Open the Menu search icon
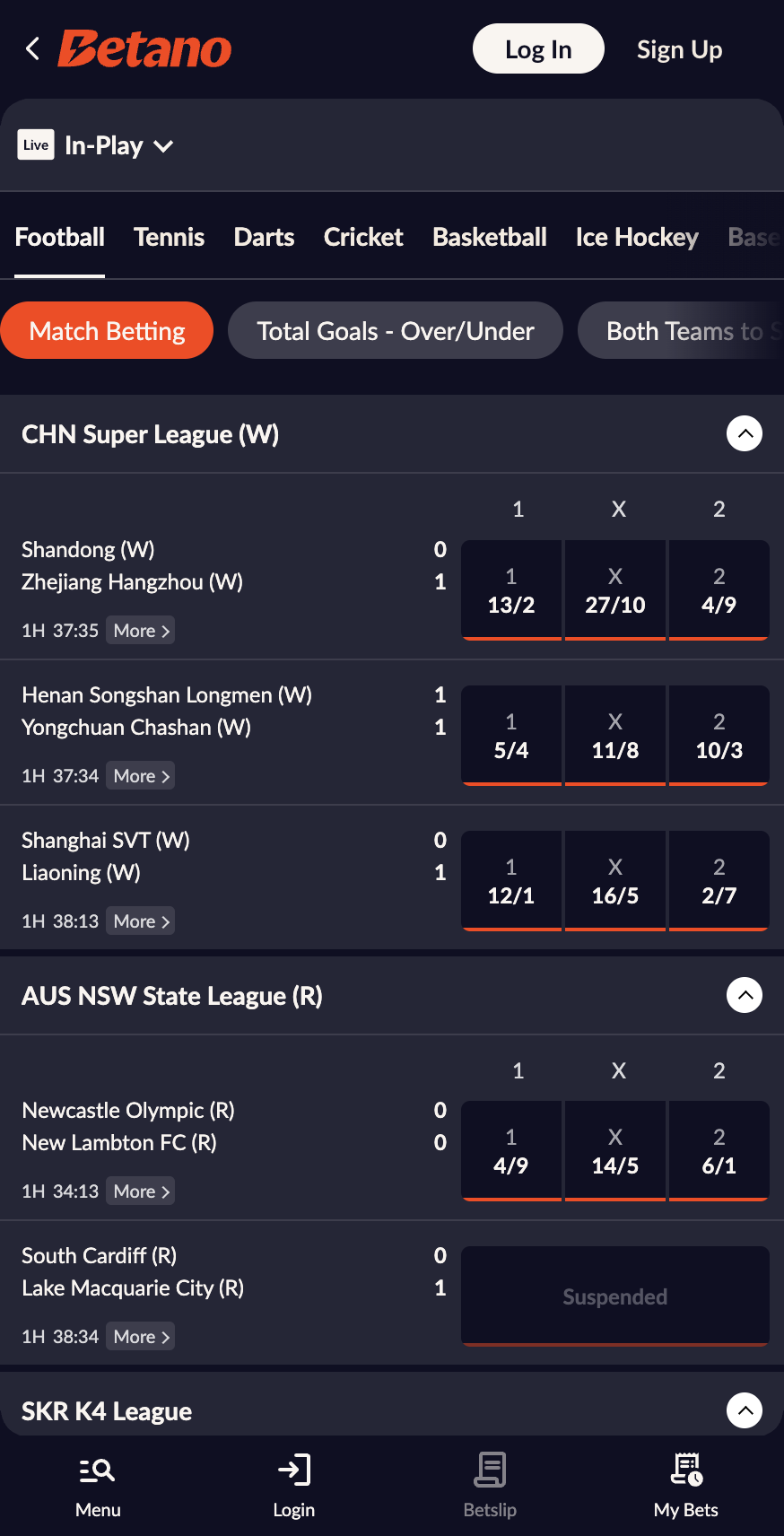Screen dimensions: 784x1536 (x=97, y=1471)
